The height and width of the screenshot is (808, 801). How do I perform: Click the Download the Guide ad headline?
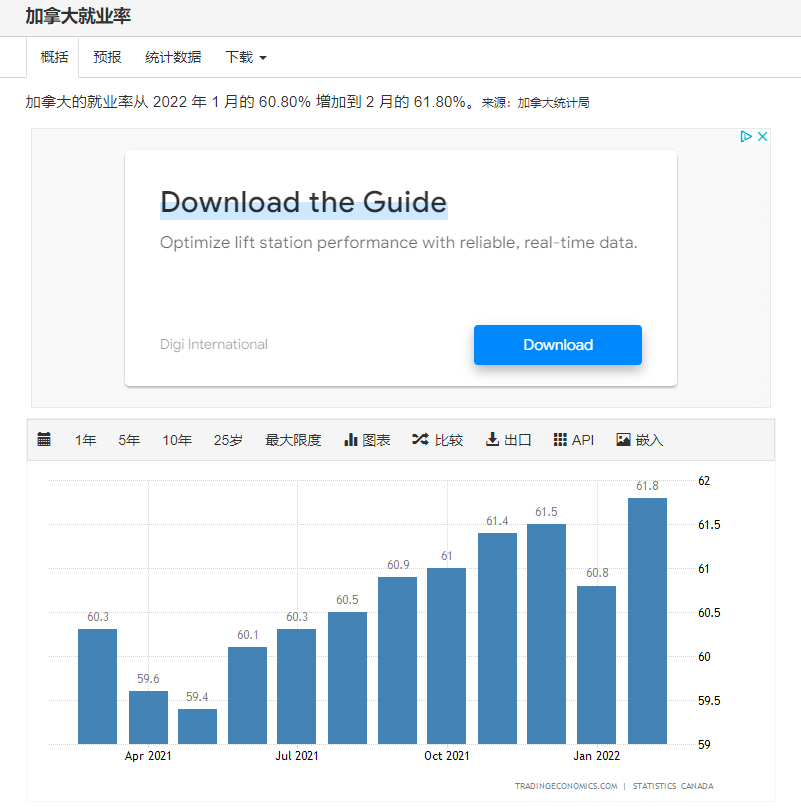click(x=304, y=202)
